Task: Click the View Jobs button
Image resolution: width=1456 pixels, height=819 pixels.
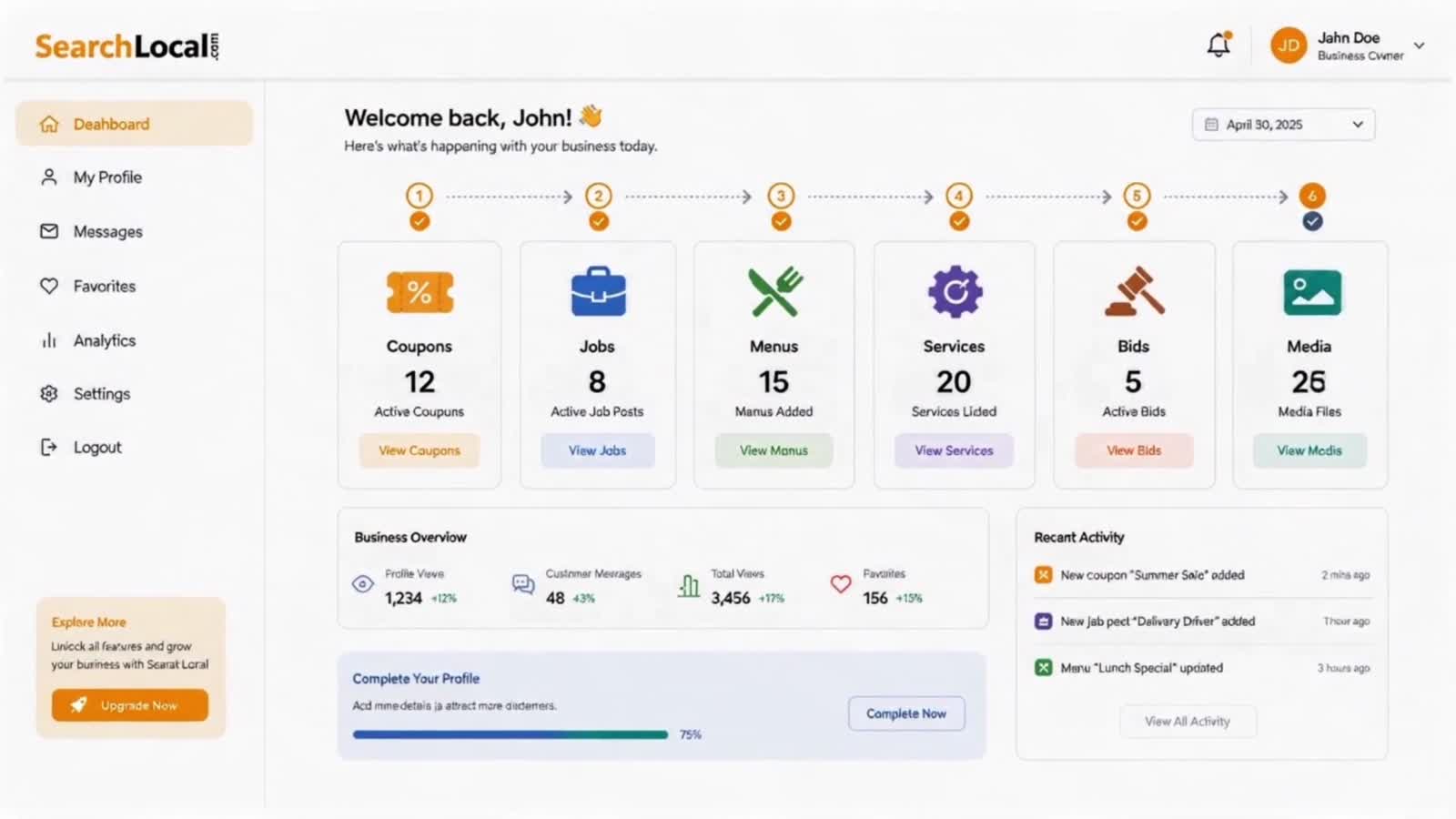Action: [598, 450]
